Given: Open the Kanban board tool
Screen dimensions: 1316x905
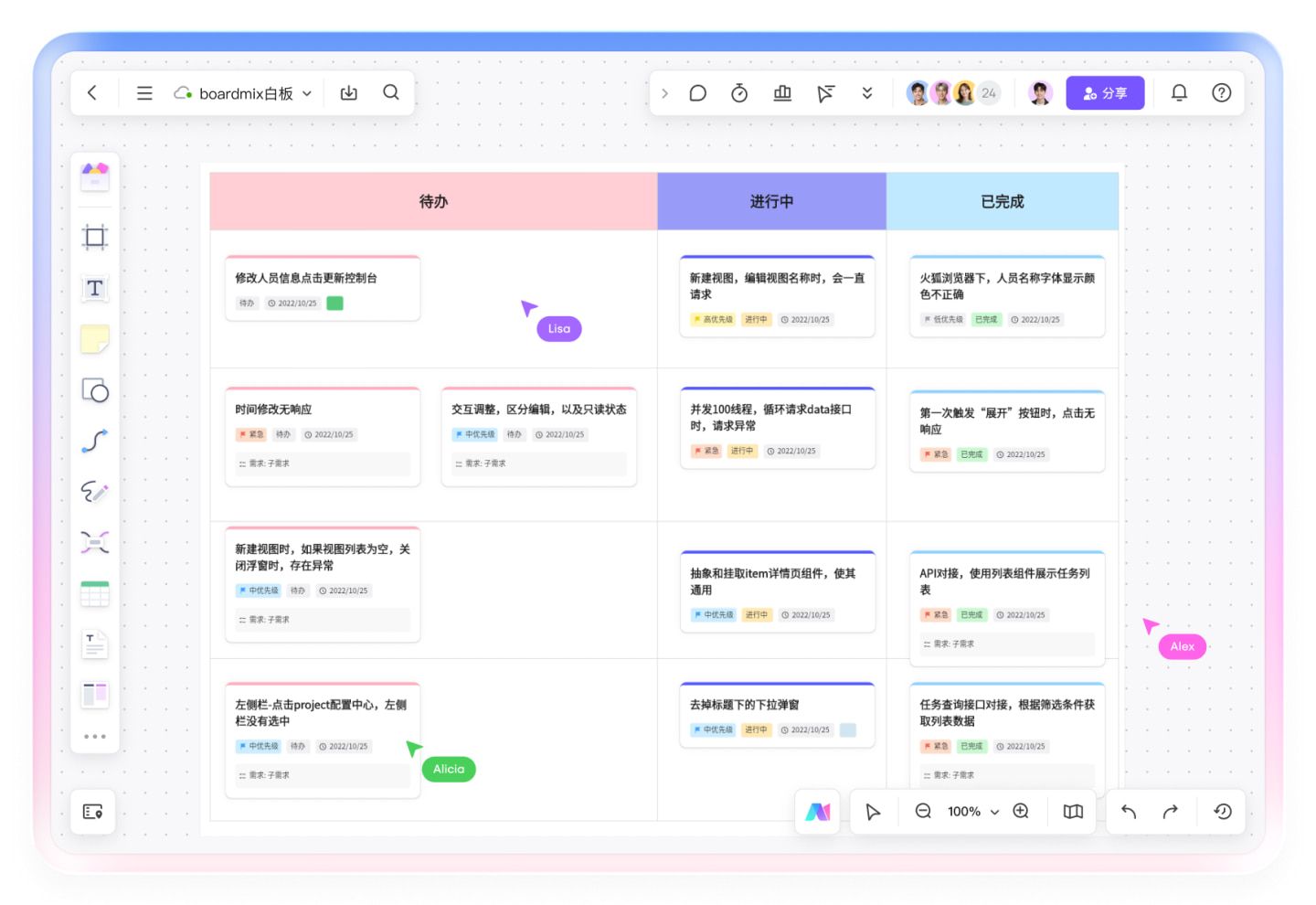Looking at the screenshot, I should (x=95, y=695).
